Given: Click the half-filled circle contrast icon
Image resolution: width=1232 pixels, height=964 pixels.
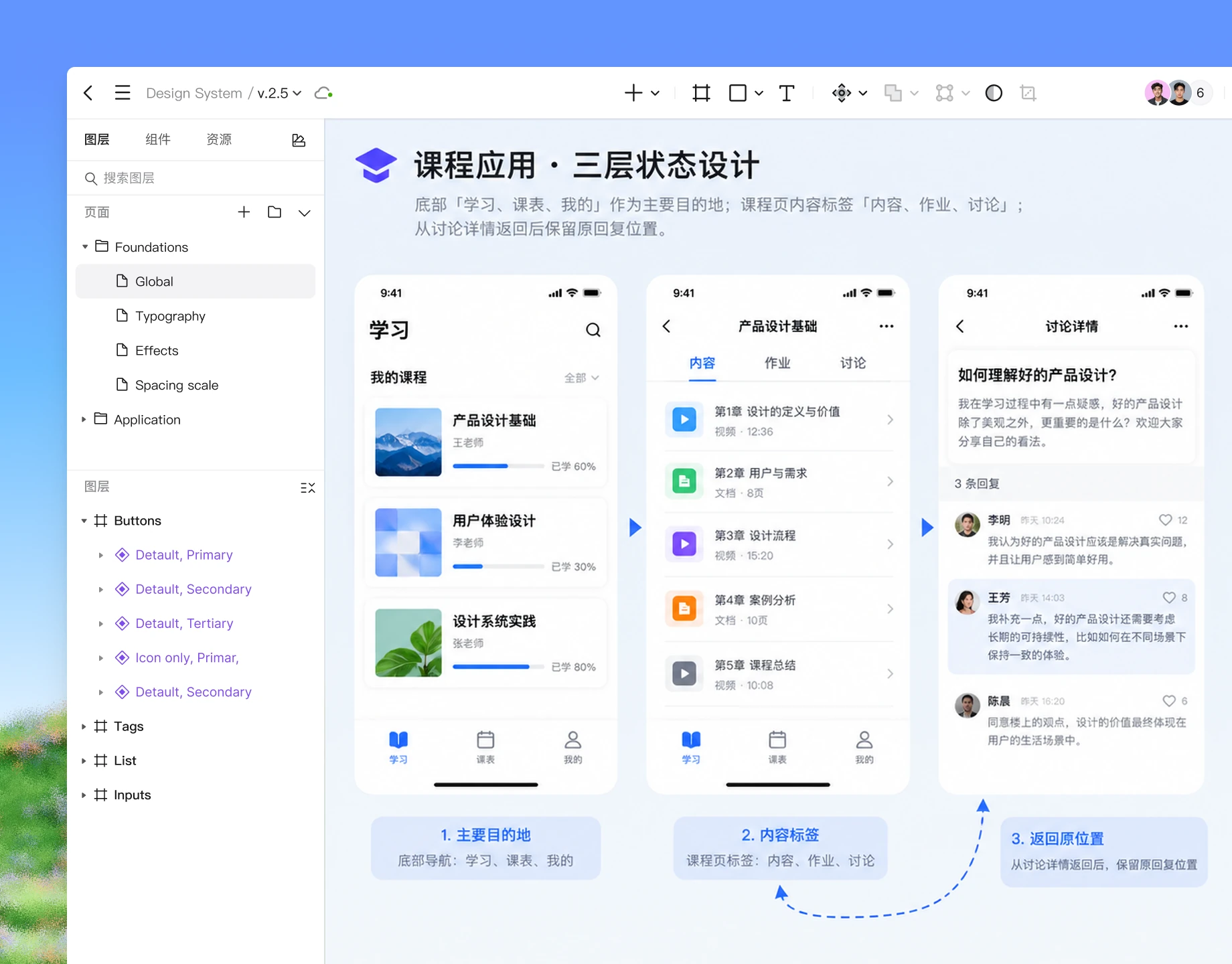Looking at the screenshot, I should (994, 93).
